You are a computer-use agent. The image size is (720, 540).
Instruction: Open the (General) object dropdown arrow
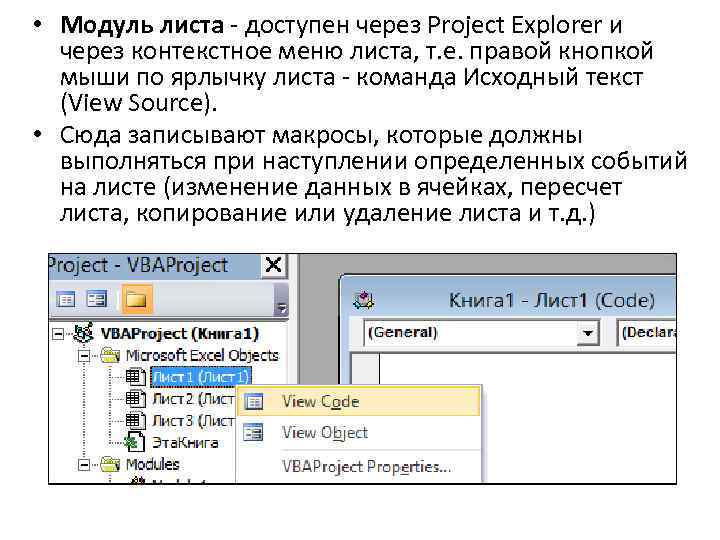point(587,333)
